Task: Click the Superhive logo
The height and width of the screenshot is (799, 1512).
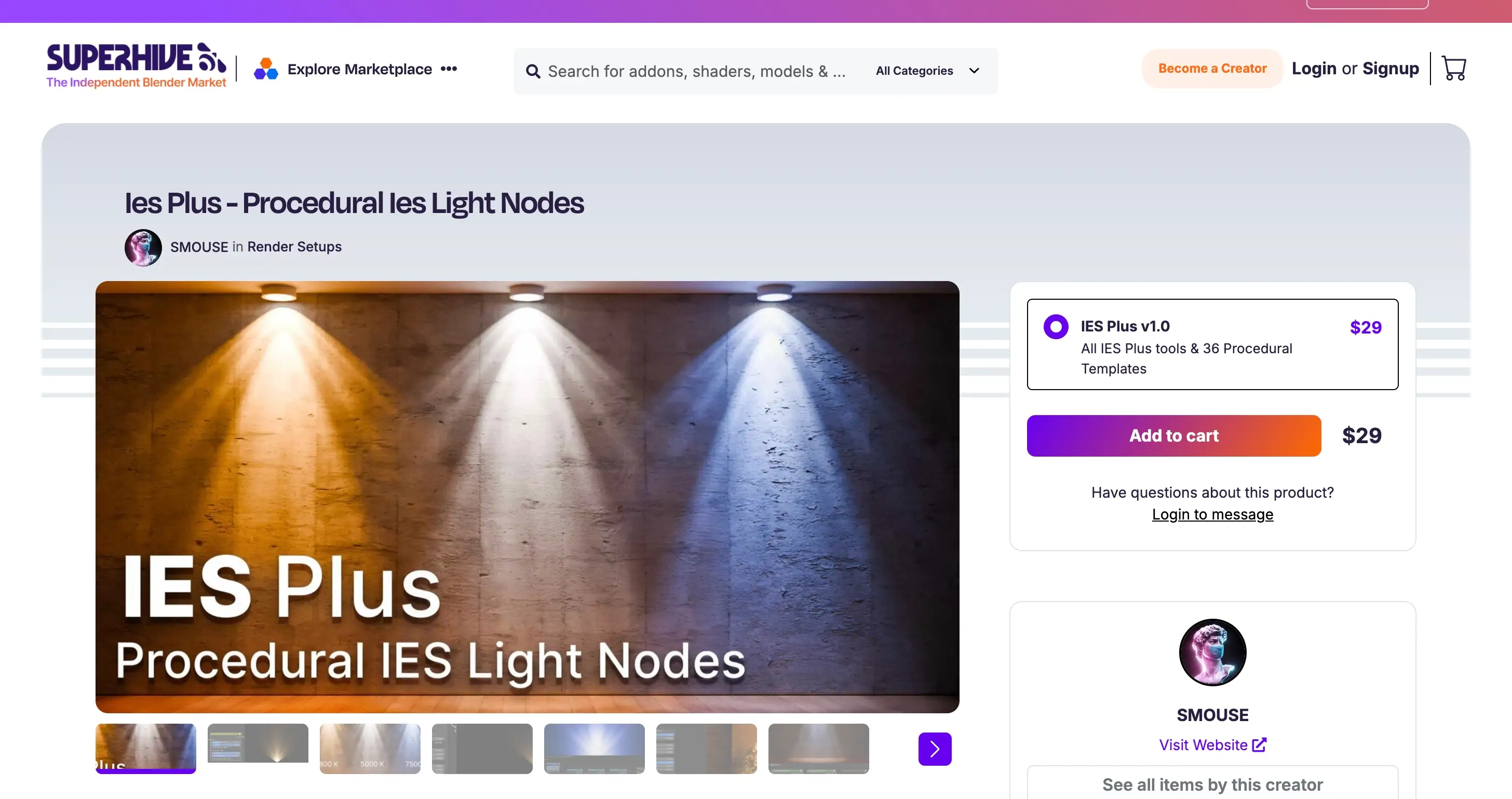Action: tap(136, 65)
